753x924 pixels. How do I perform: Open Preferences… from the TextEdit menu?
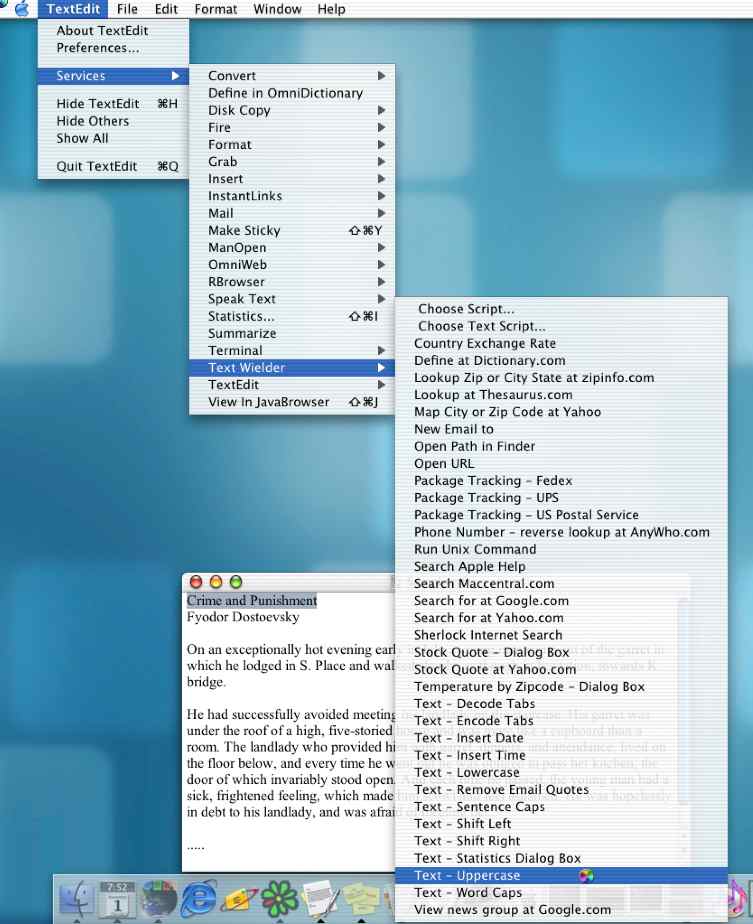pyautogui.click(x=113, y=48)
